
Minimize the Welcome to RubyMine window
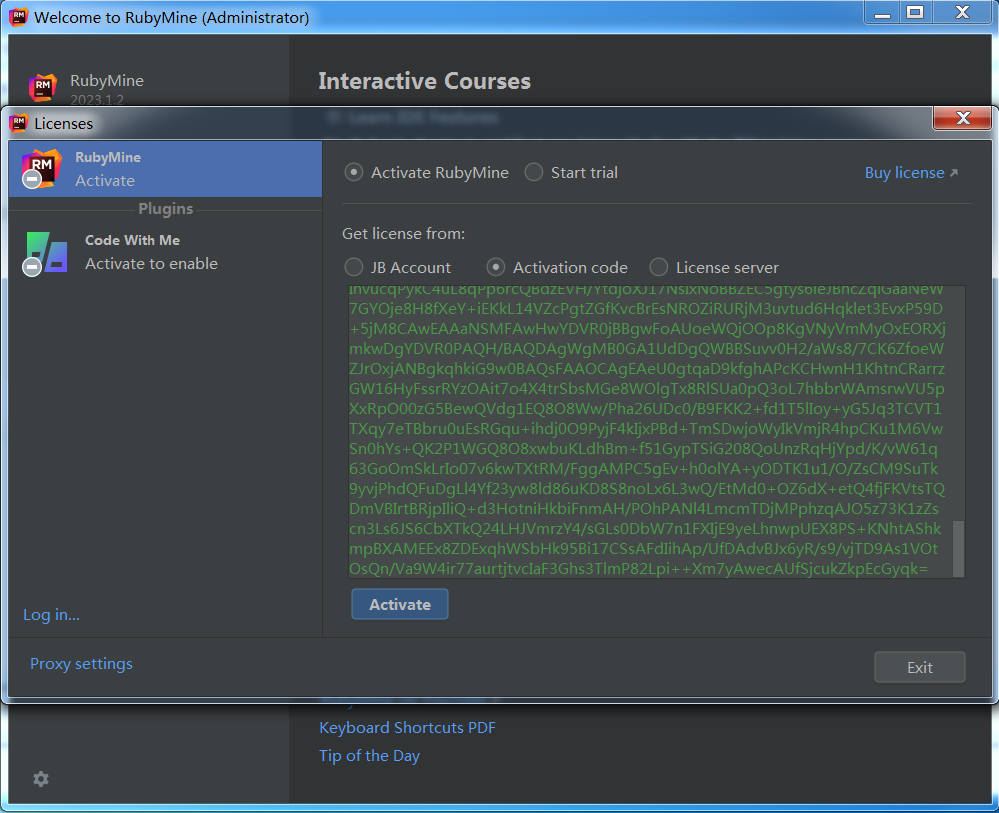coord(882,13)
